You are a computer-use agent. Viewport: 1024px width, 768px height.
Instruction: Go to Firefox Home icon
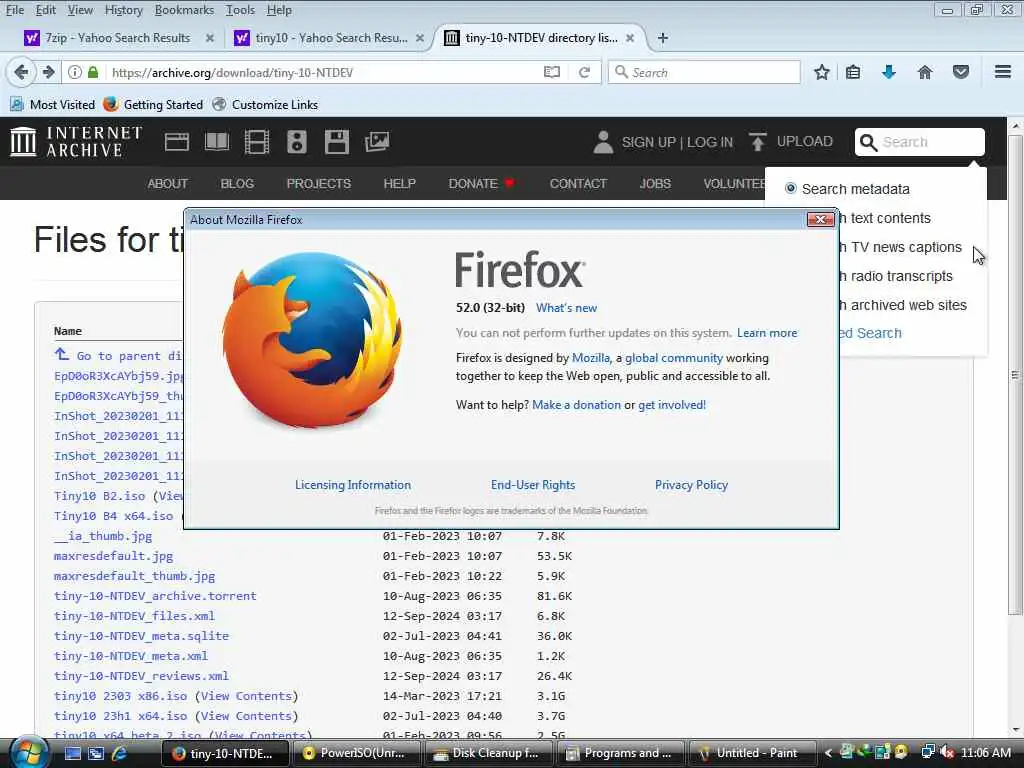coord(925,72)
